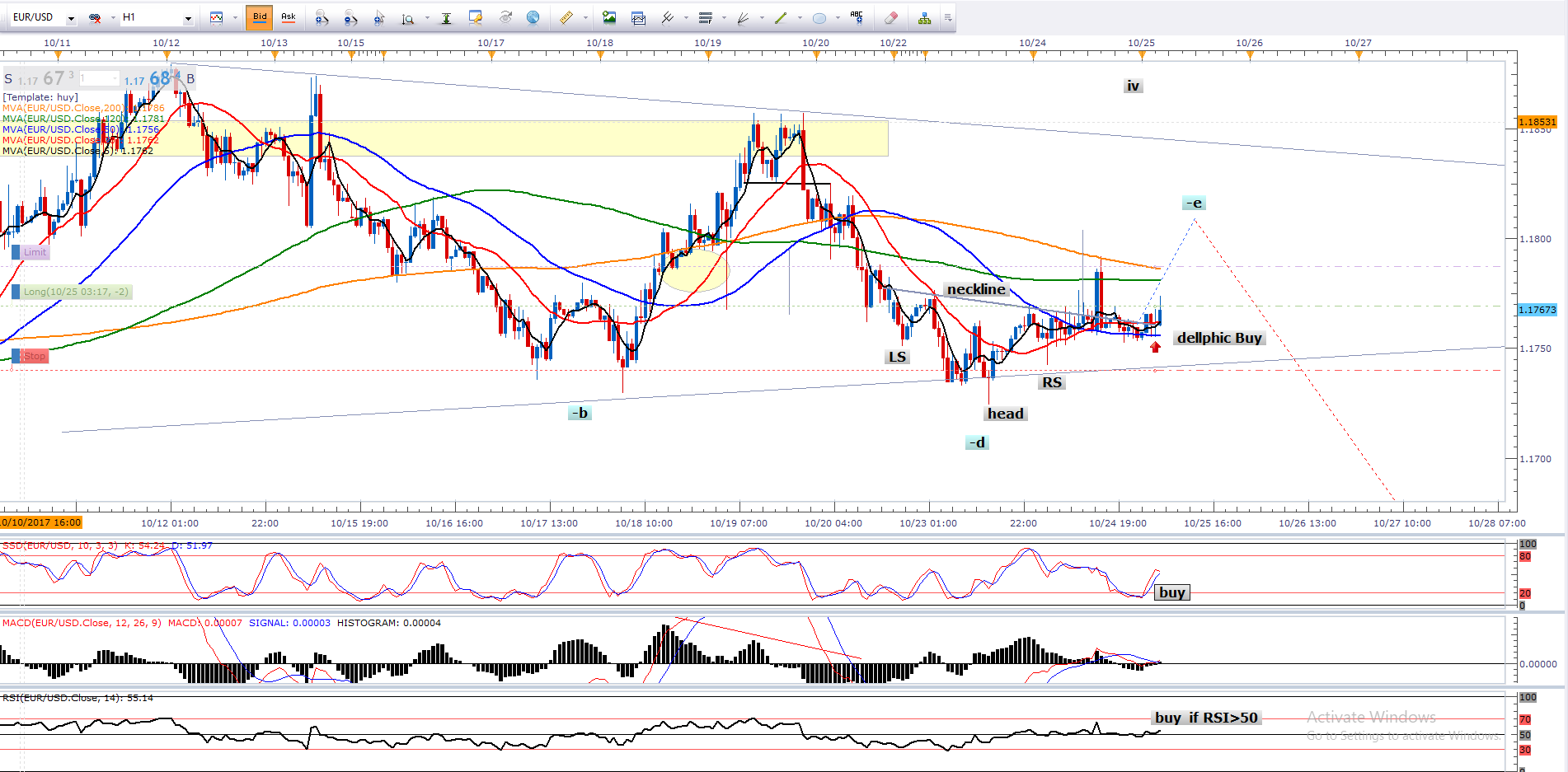Viewport: 1568px width, 772px height.
Task: Expand the chart type dropdown arrow
Action: pos(235,17)
